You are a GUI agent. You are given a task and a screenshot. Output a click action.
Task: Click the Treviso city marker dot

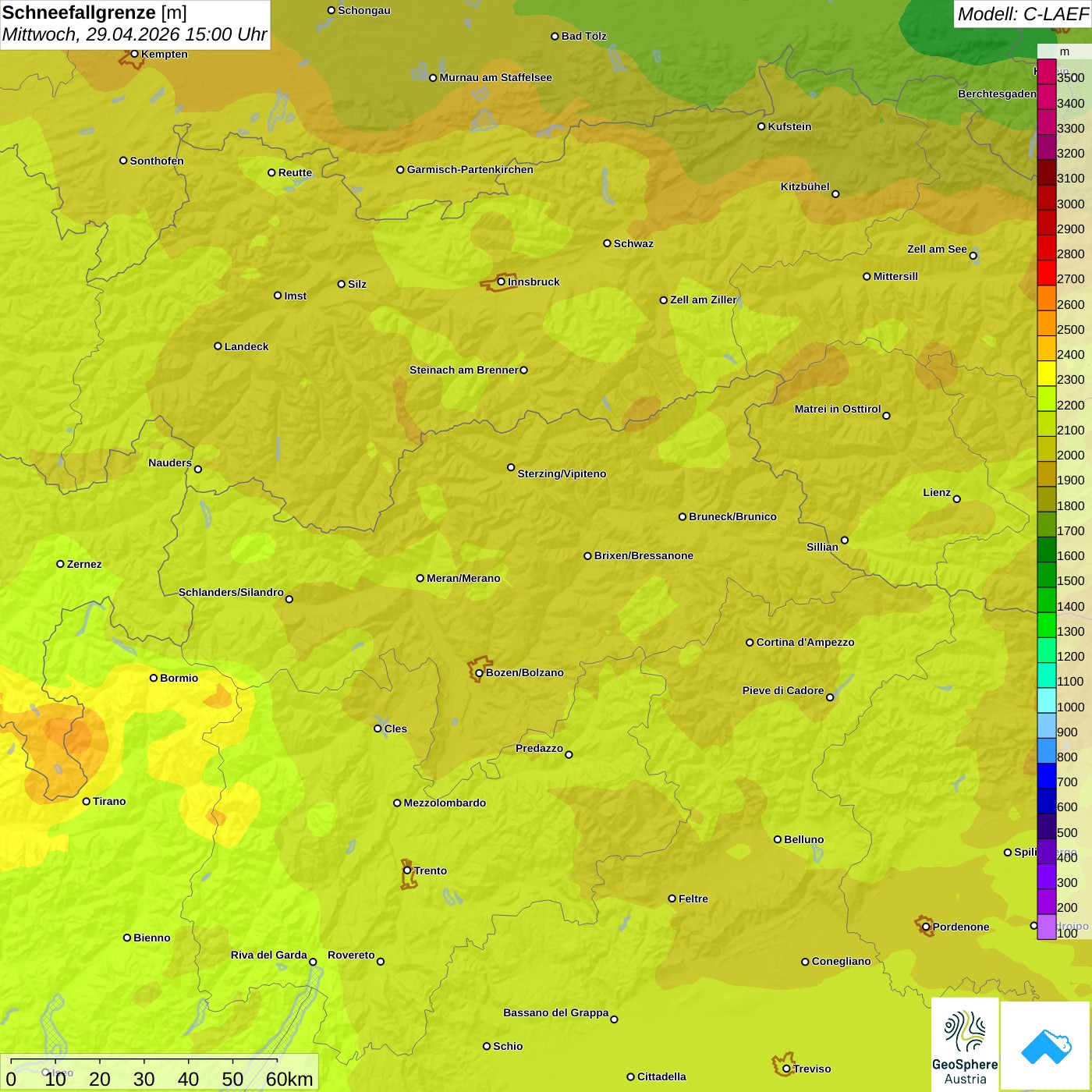click(x=786, y=1069)
